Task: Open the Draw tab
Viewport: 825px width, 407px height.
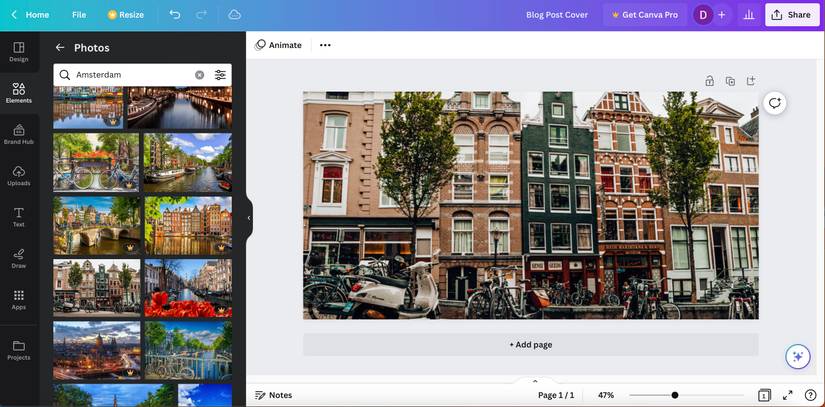Action: [x=18, y=259]
